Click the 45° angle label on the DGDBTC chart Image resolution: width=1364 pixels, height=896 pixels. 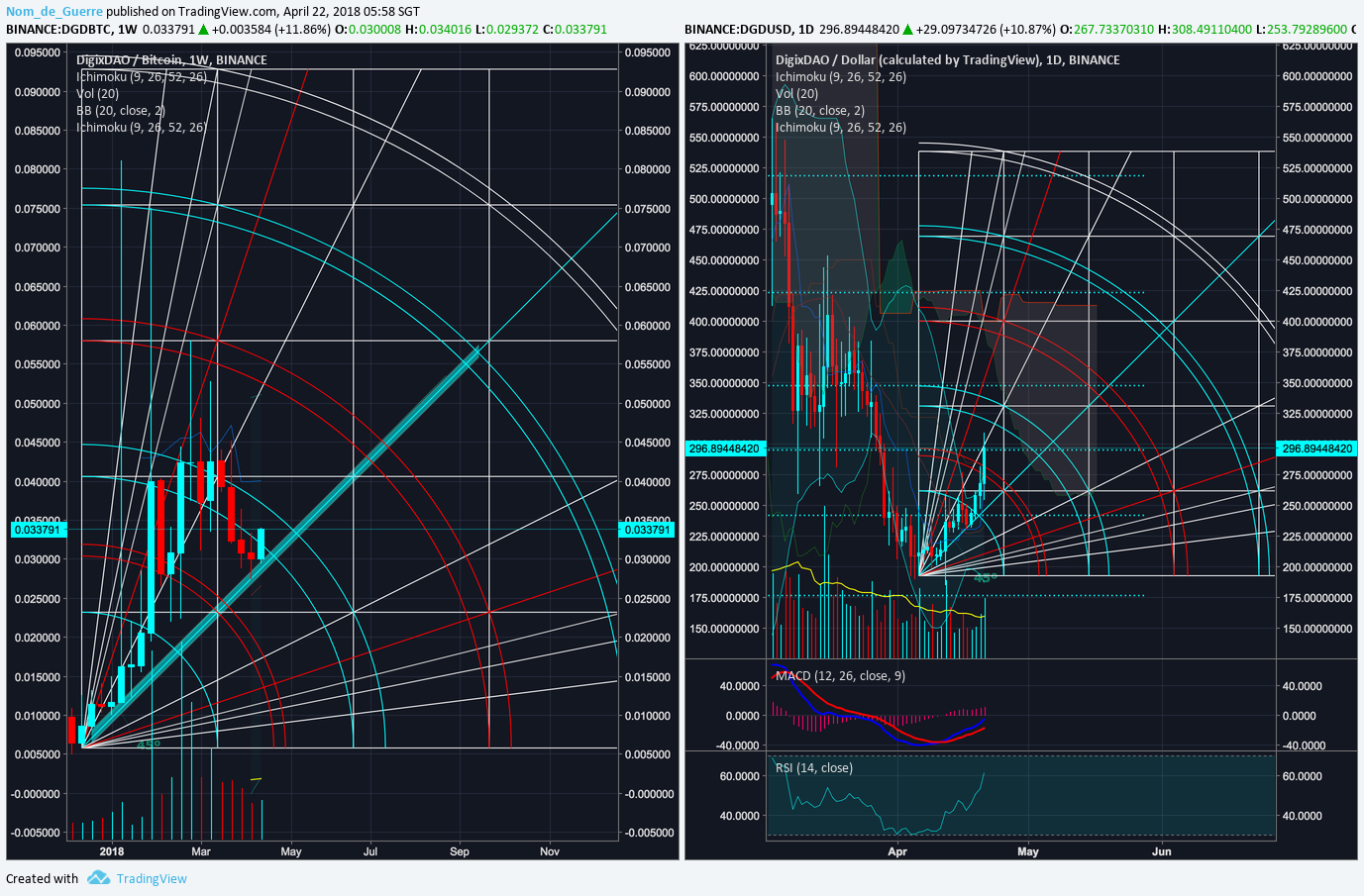pos(148,744)
